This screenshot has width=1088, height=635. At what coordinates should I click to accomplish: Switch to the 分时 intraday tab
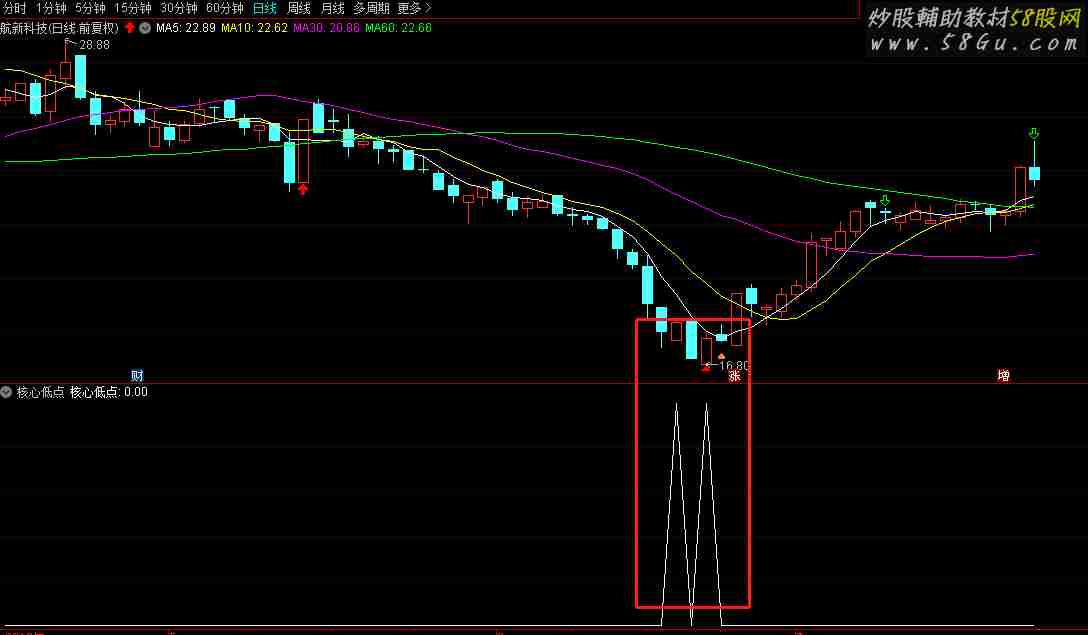pos(15,8)
